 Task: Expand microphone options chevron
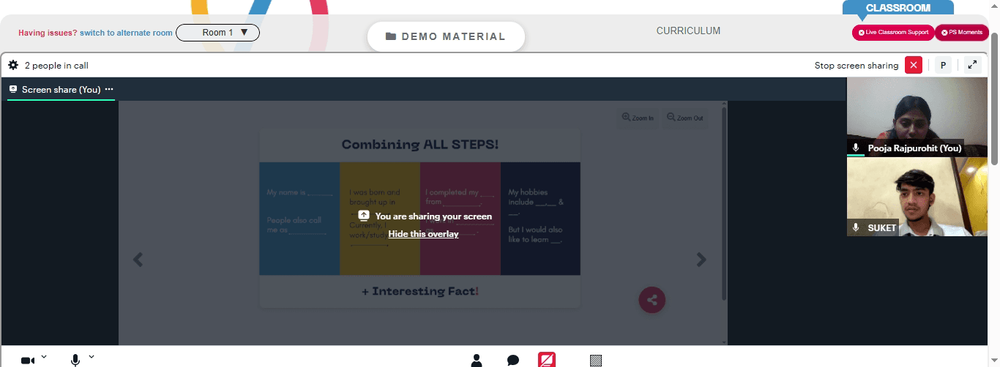(91, 357)
